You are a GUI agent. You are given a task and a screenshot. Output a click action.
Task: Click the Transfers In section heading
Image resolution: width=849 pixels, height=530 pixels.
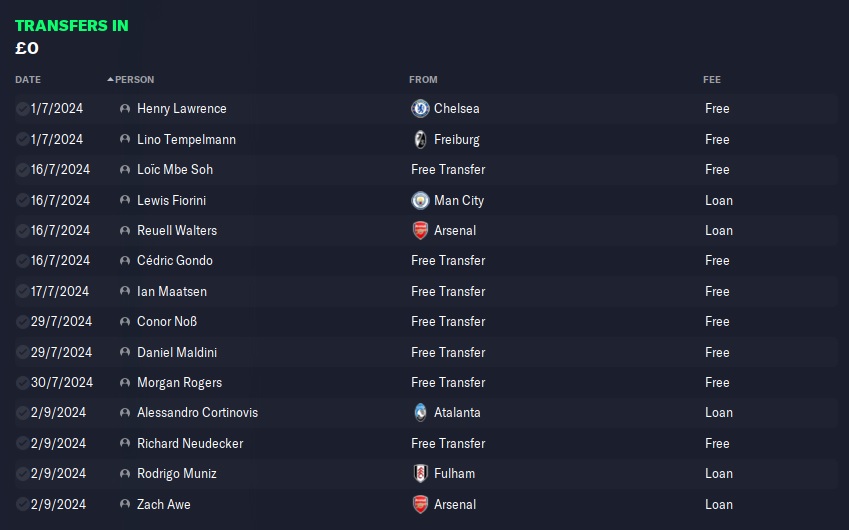(72, 26)
